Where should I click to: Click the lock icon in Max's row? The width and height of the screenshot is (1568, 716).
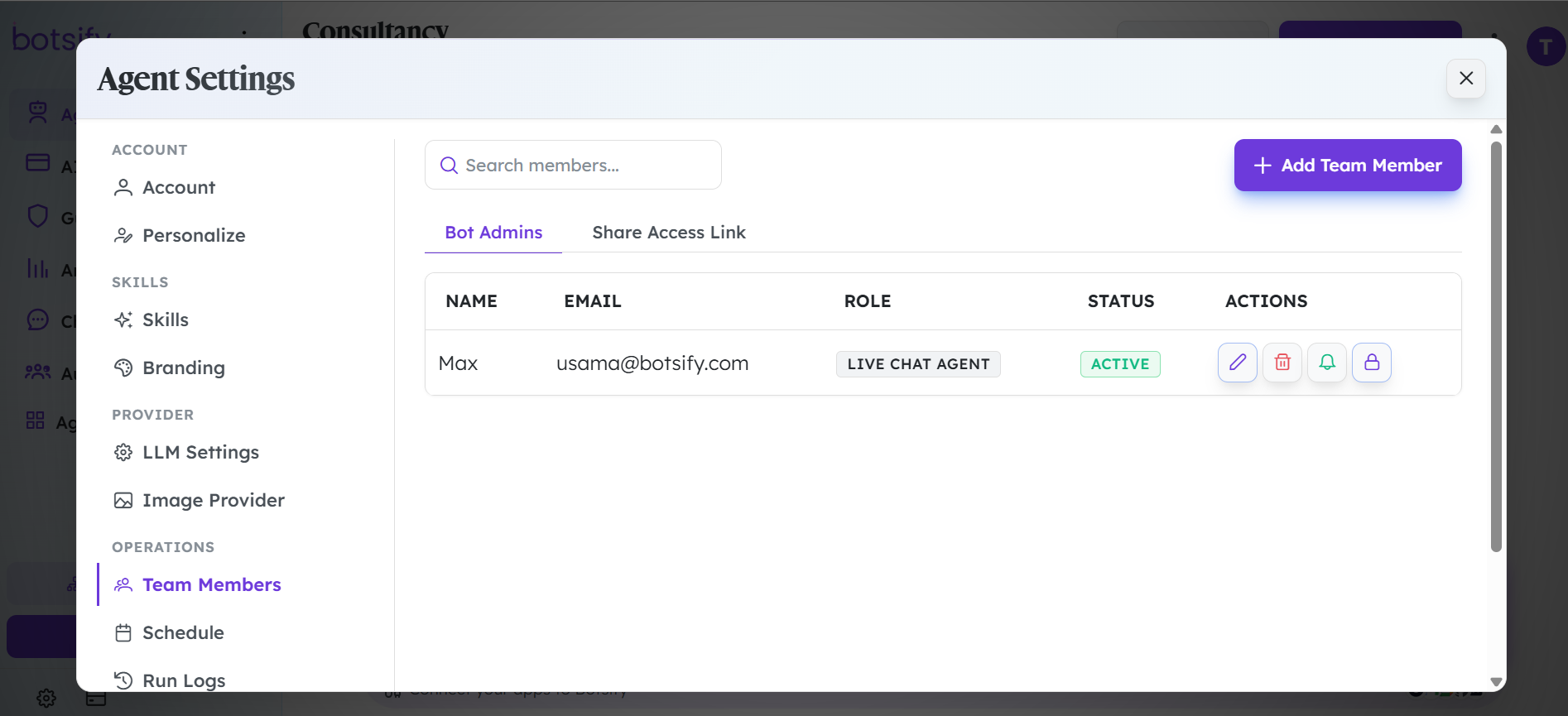coord(1372,363)
